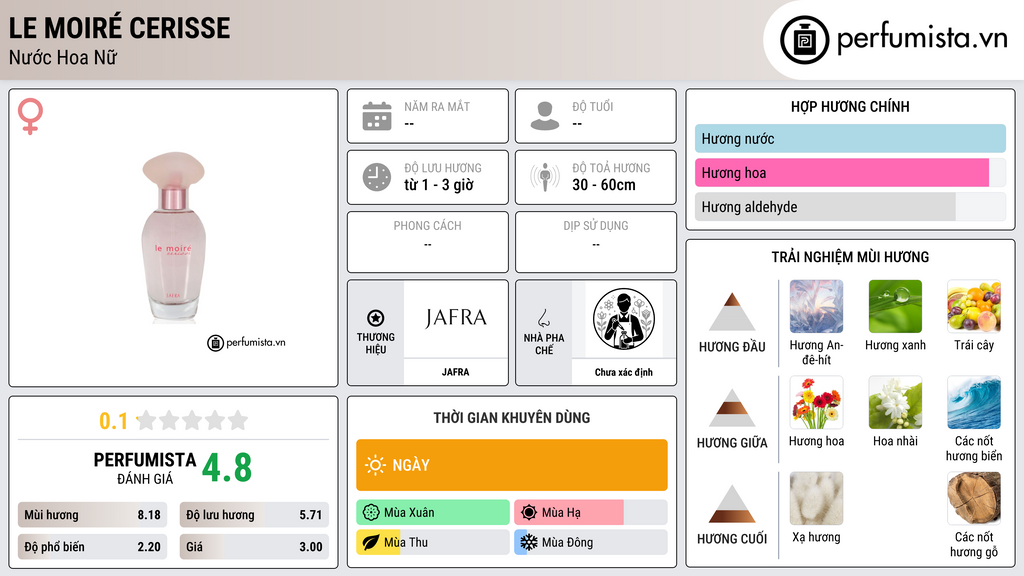
Task: Click the JAFRA brand name text
Action: tap(455, 372)
